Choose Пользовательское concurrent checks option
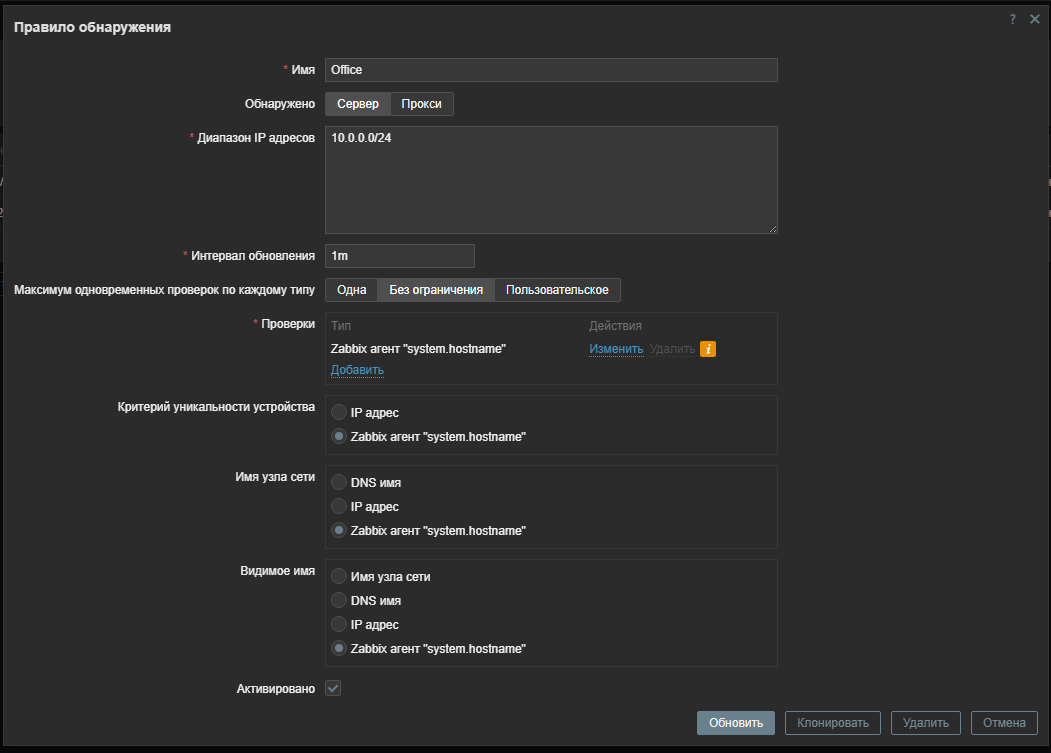 (x=557, y=290)
